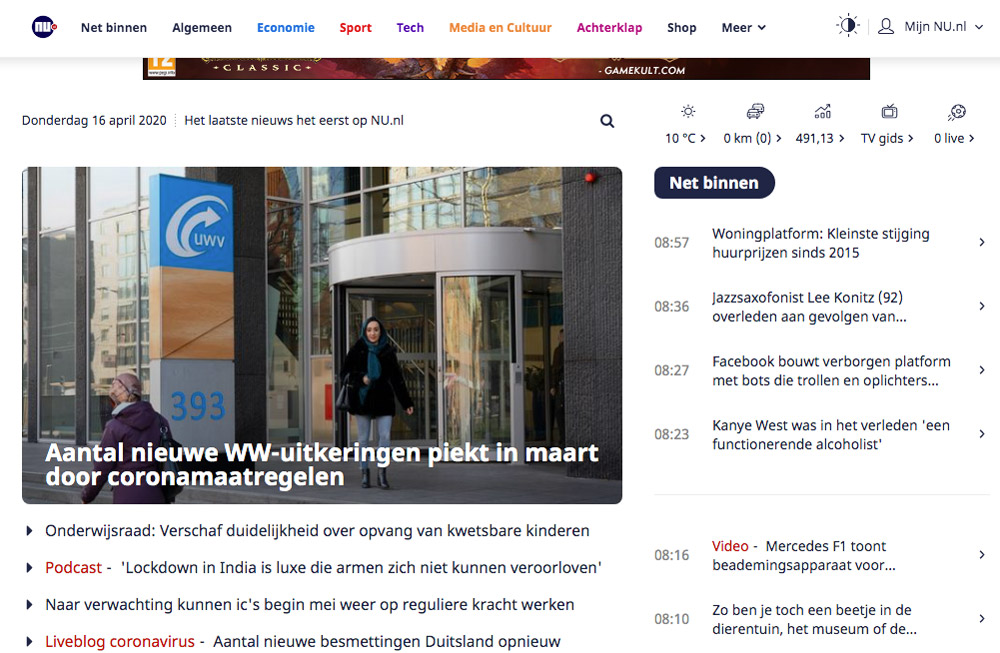Image resolution: width=1000 pixels, height=653 pixels.
Task: Click the Mijn NU.nl profile icon
Action: point(886,27)
